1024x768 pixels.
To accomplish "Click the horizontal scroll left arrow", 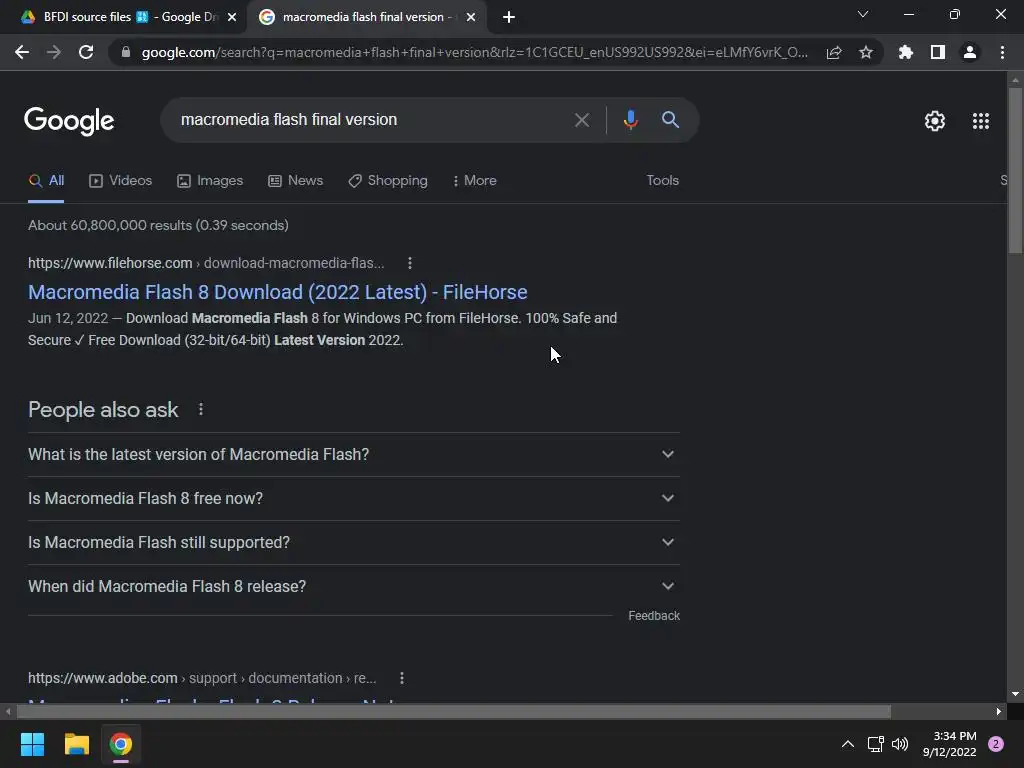I will 8,711.
